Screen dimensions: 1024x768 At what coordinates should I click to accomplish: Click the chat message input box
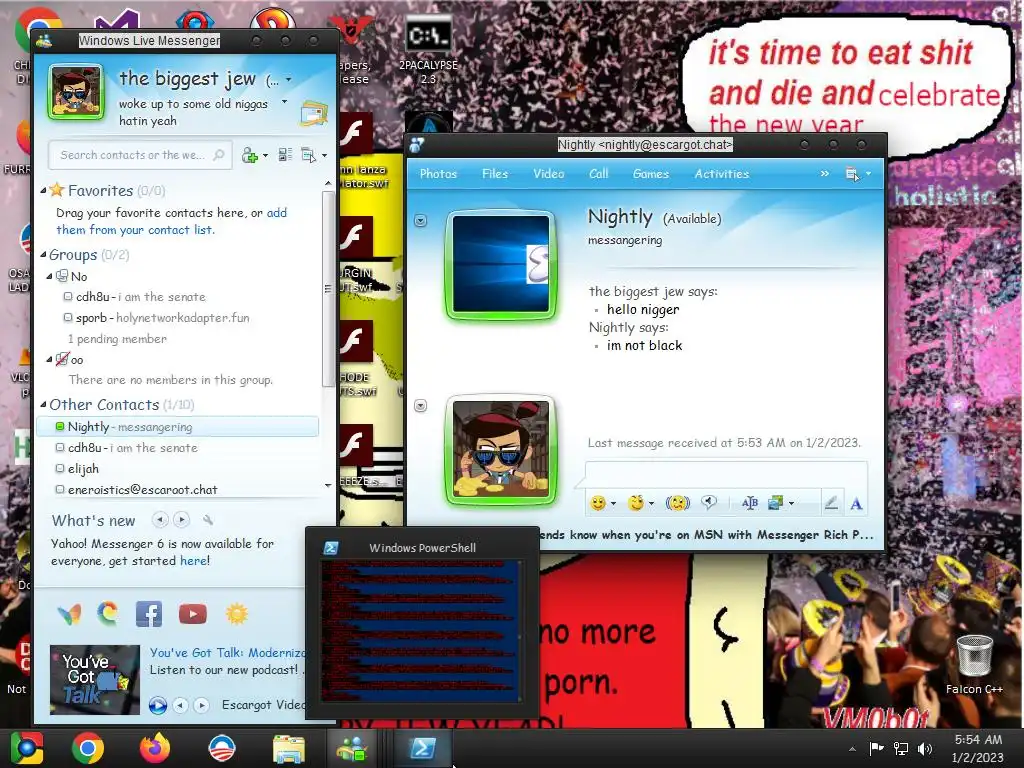click(x=726, y=474)
